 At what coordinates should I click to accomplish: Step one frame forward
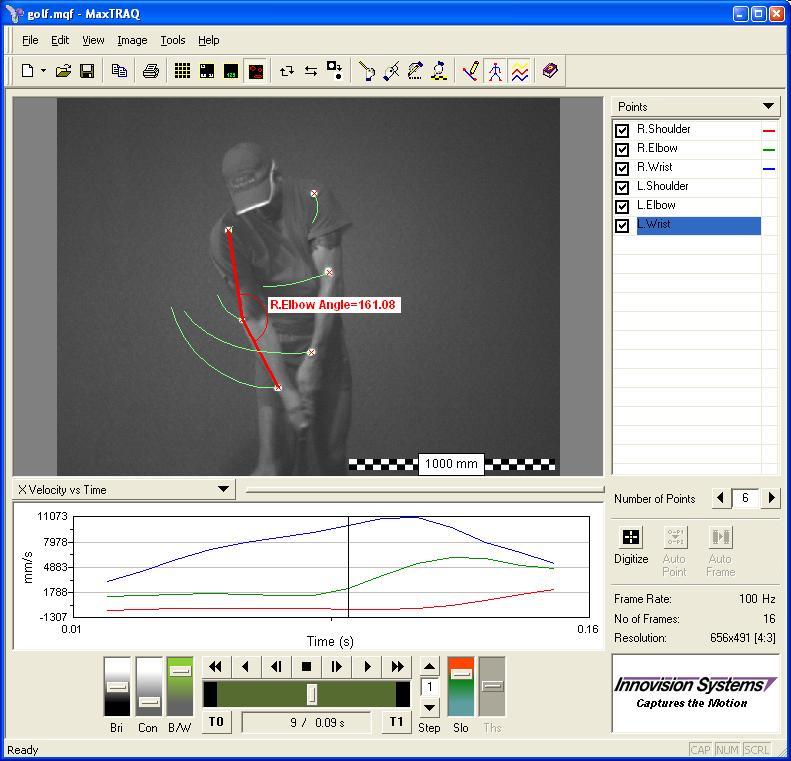click(x=336, y=667)
